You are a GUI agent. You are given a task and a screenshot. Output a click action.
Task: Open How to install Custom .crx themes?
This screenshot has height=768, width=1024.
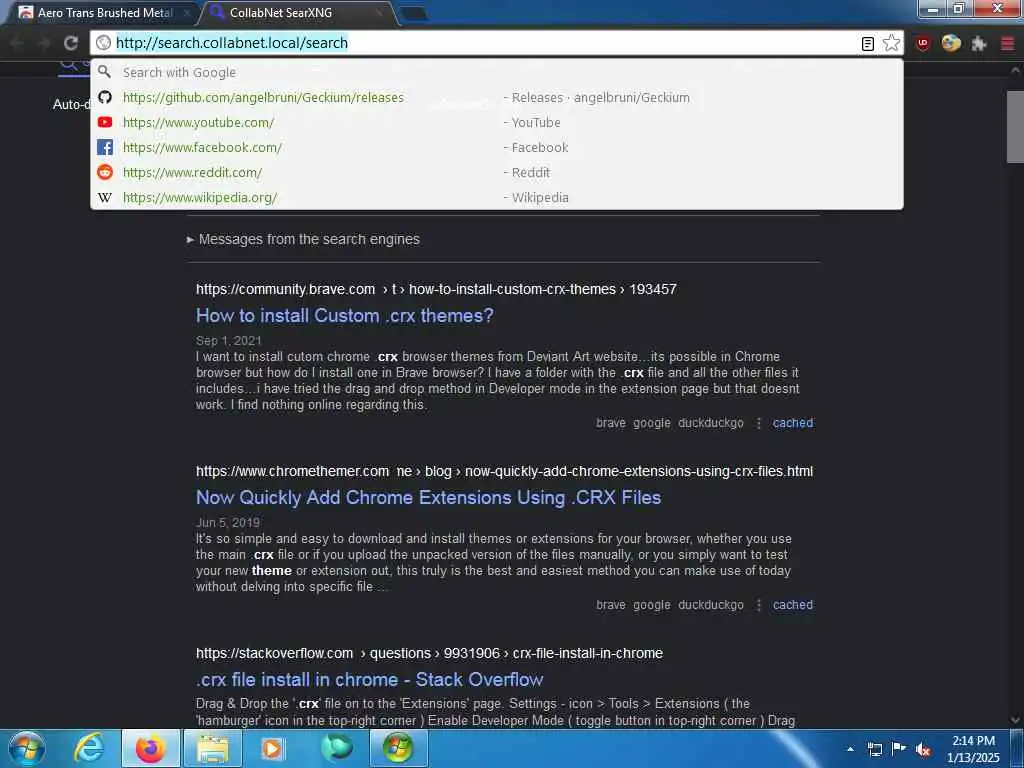[345, 315]
